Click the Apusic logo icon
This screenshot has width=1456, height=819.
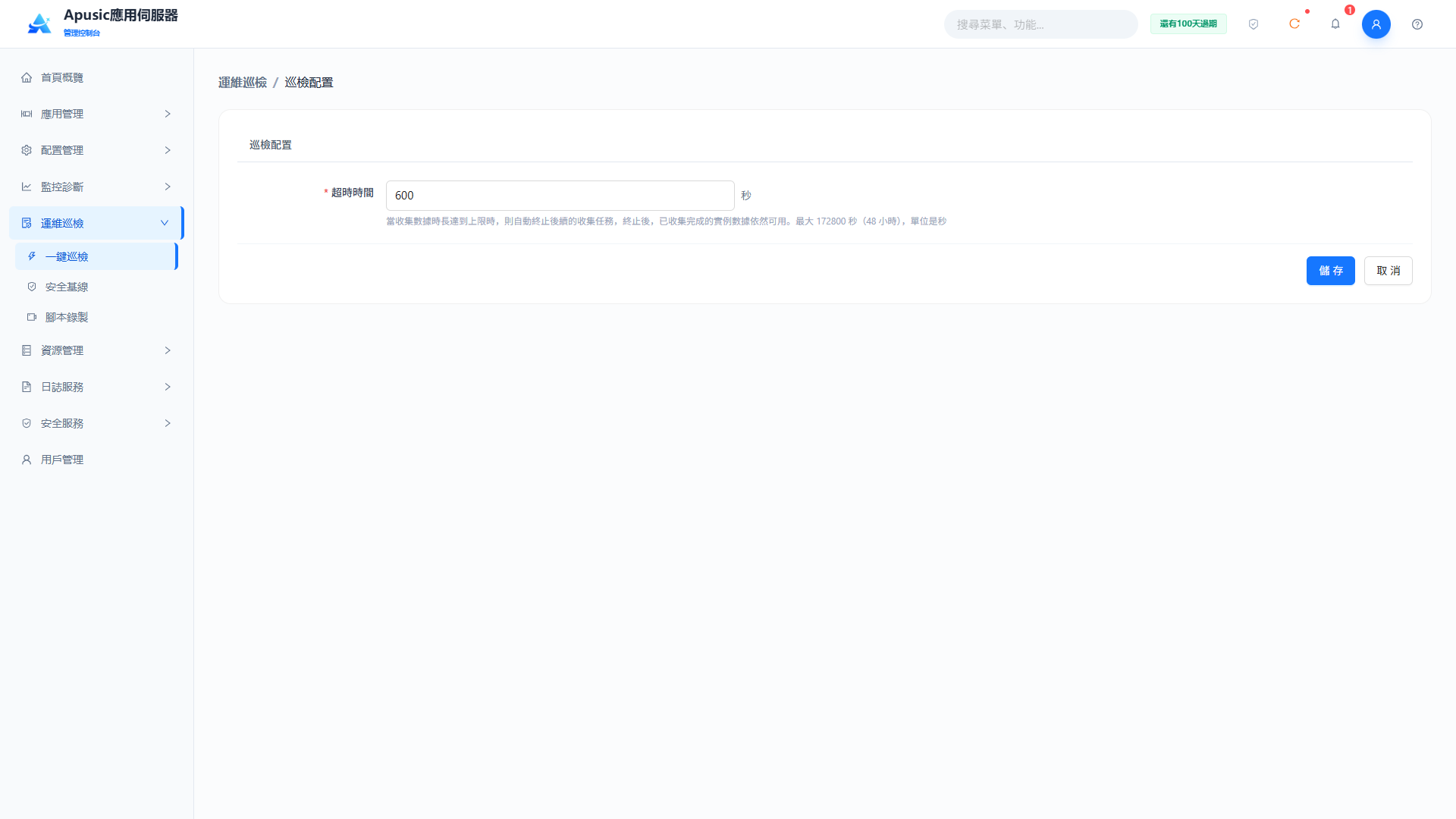pyautogui.click(x=39, y=24)
